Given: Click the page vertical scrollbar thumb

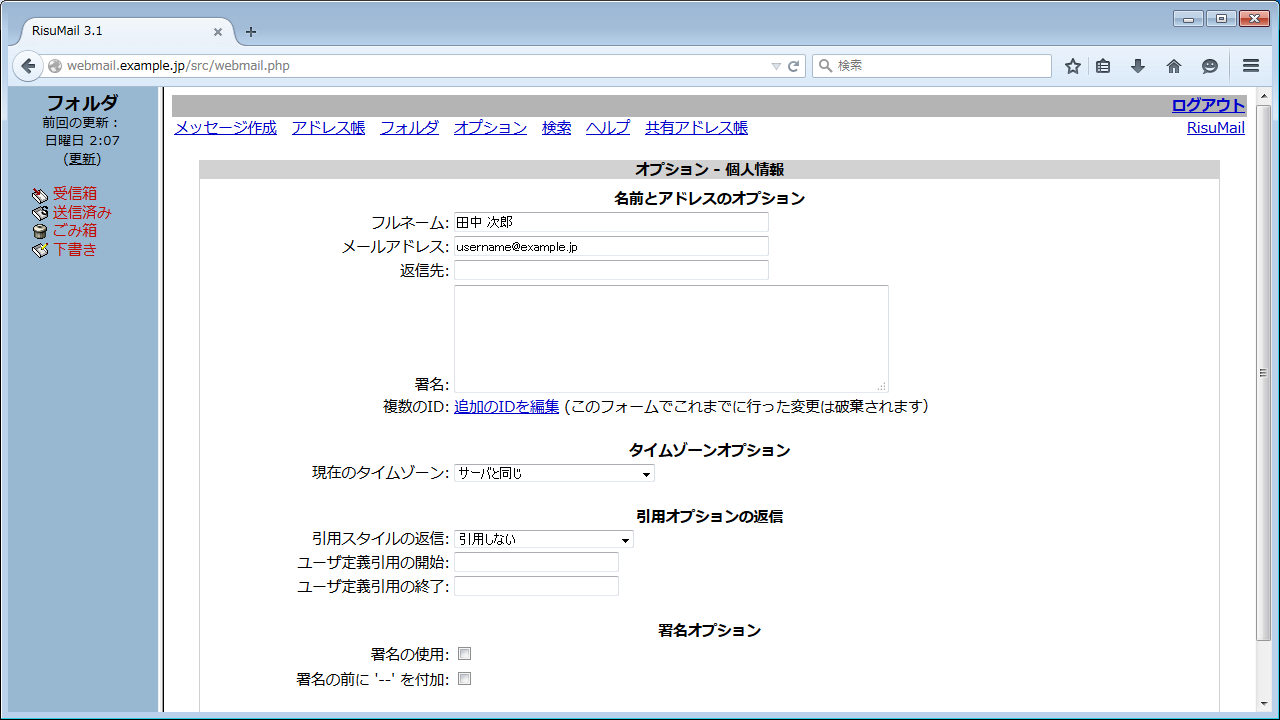Looking at the screenshot, I should (x=1263, y=372).
